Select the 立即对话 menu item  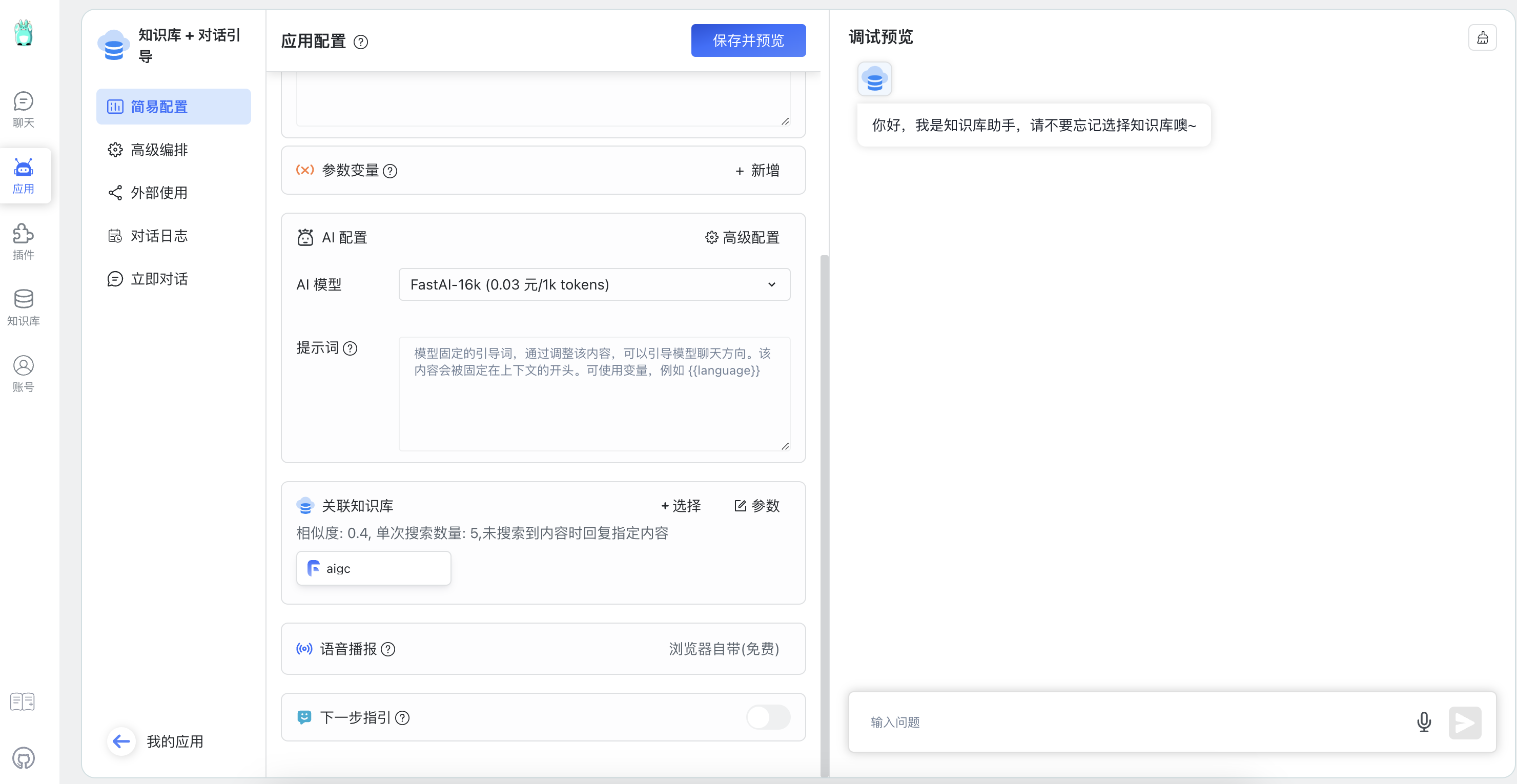(x=173, y=278)
